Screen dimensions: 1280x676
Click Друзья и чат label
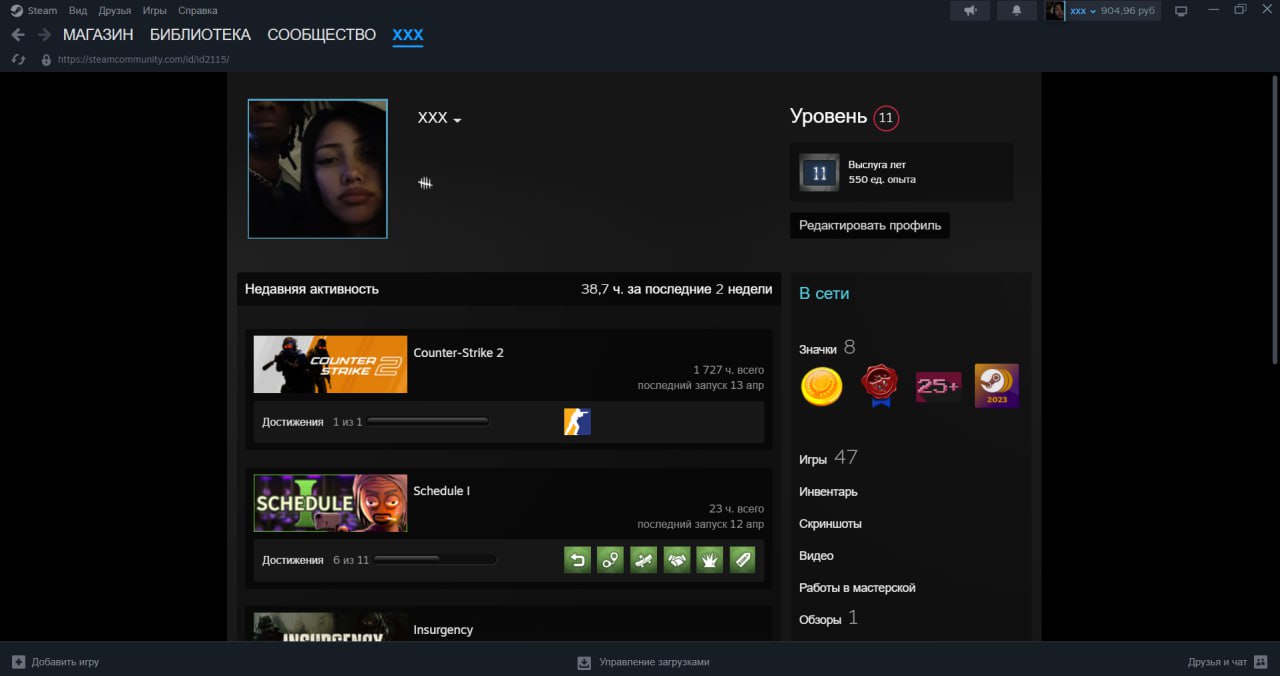click(x=1217, y=662)
